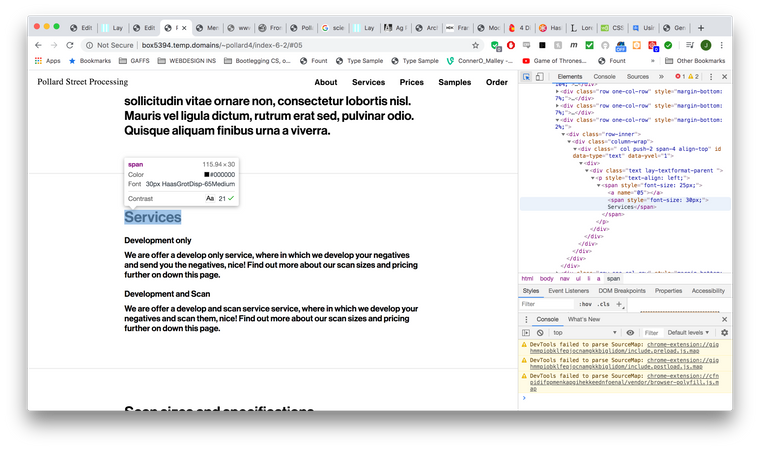The height and width of the screenshot is (450, 760).
Task: Click the Samples link in site navigation
Action: click(454, 82)
